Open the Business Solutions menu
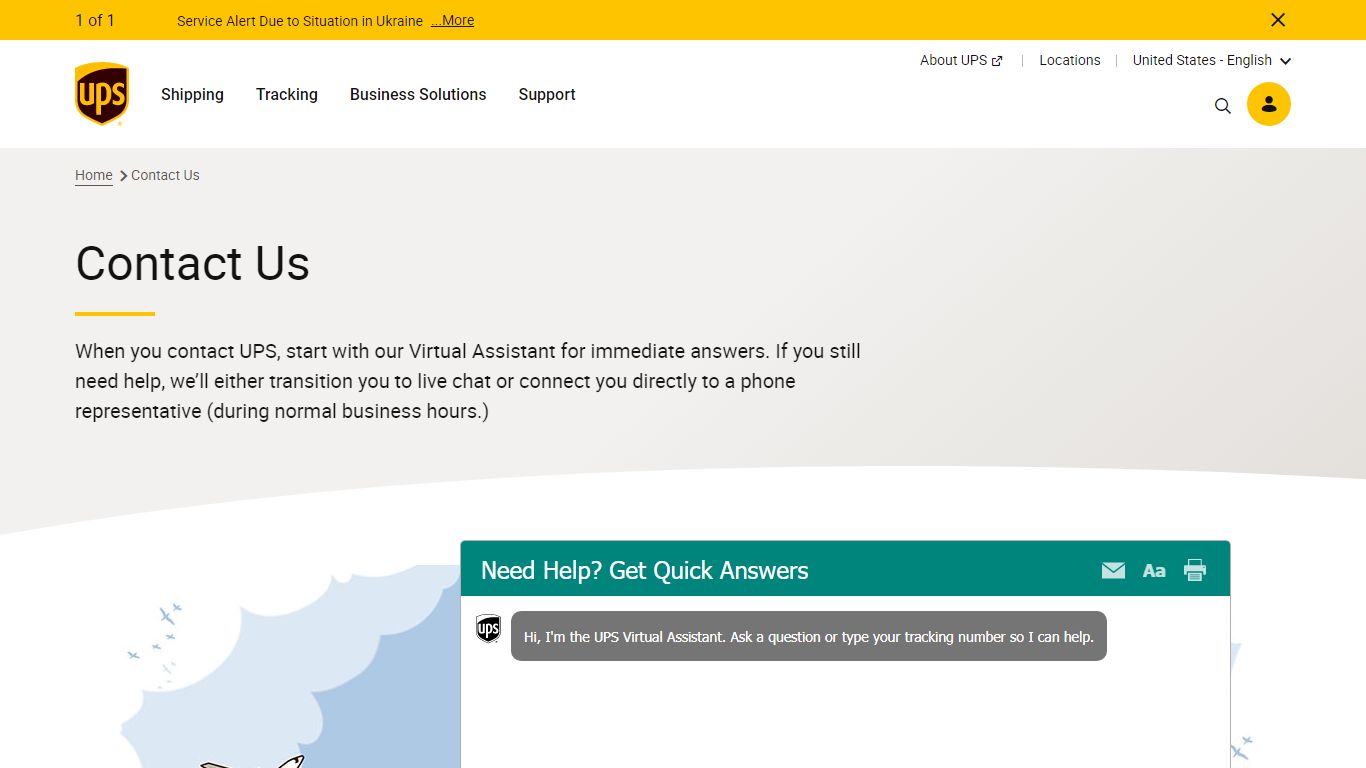 418,94
